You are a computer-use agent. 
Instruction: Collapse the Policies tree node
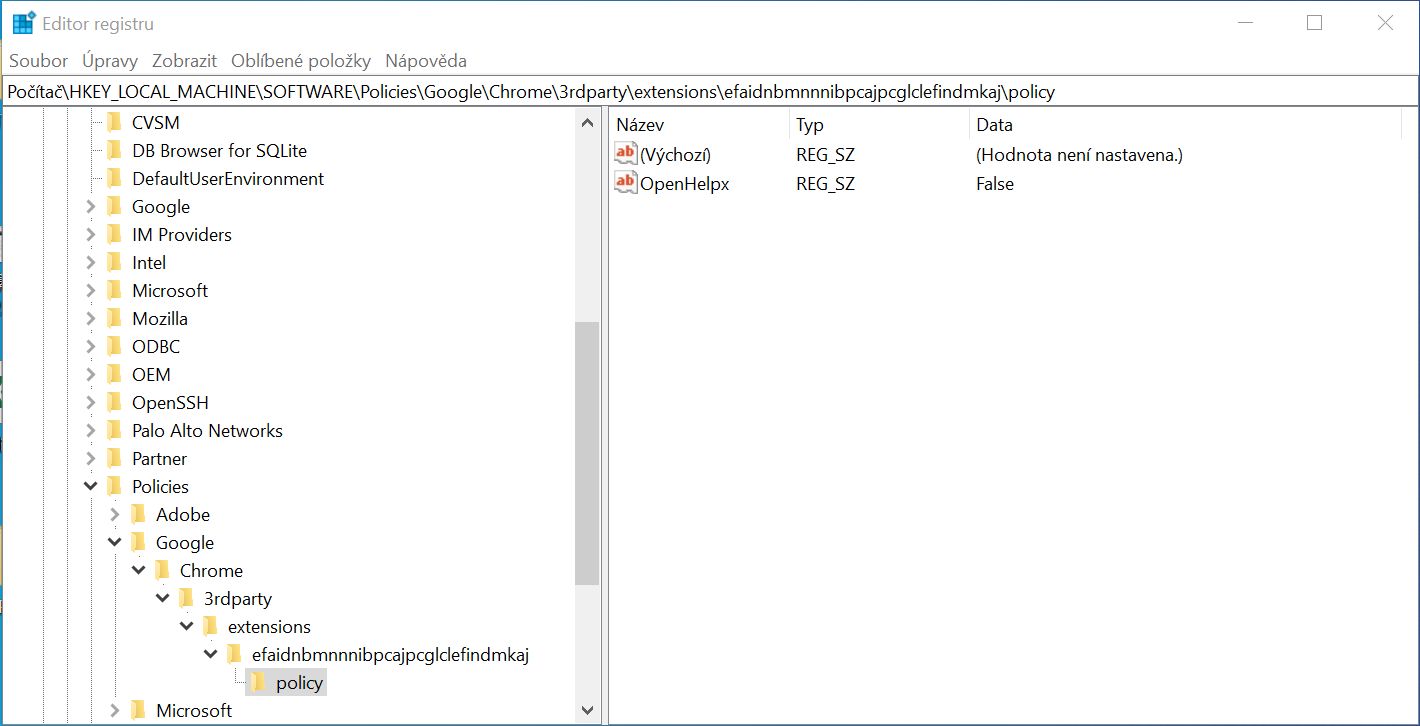pos(89,486)
